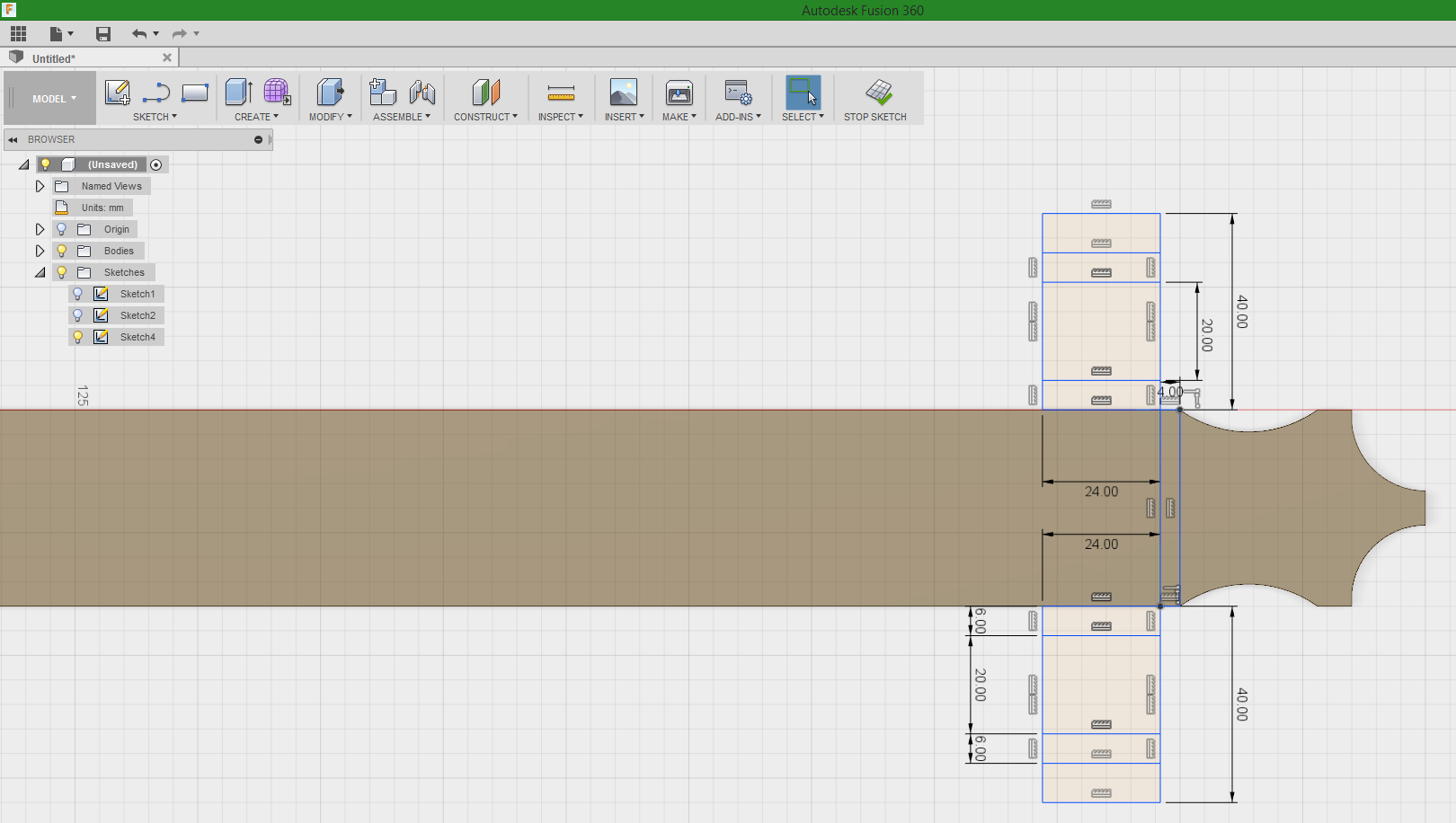Open the ASSEMBLE menu
The height and width of the screenshot is (823, 1456).
(402, 117)
